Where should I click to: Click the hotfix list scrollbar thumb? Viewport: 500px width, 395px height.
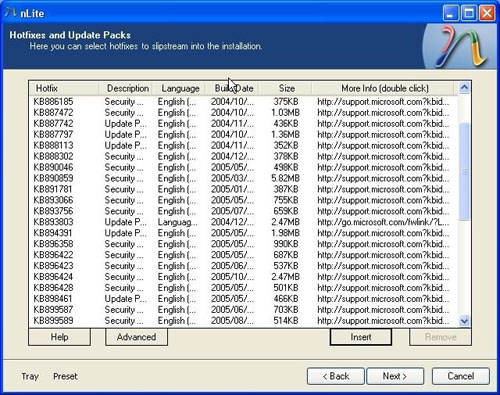pyautogui.click(x=464, y=172)
